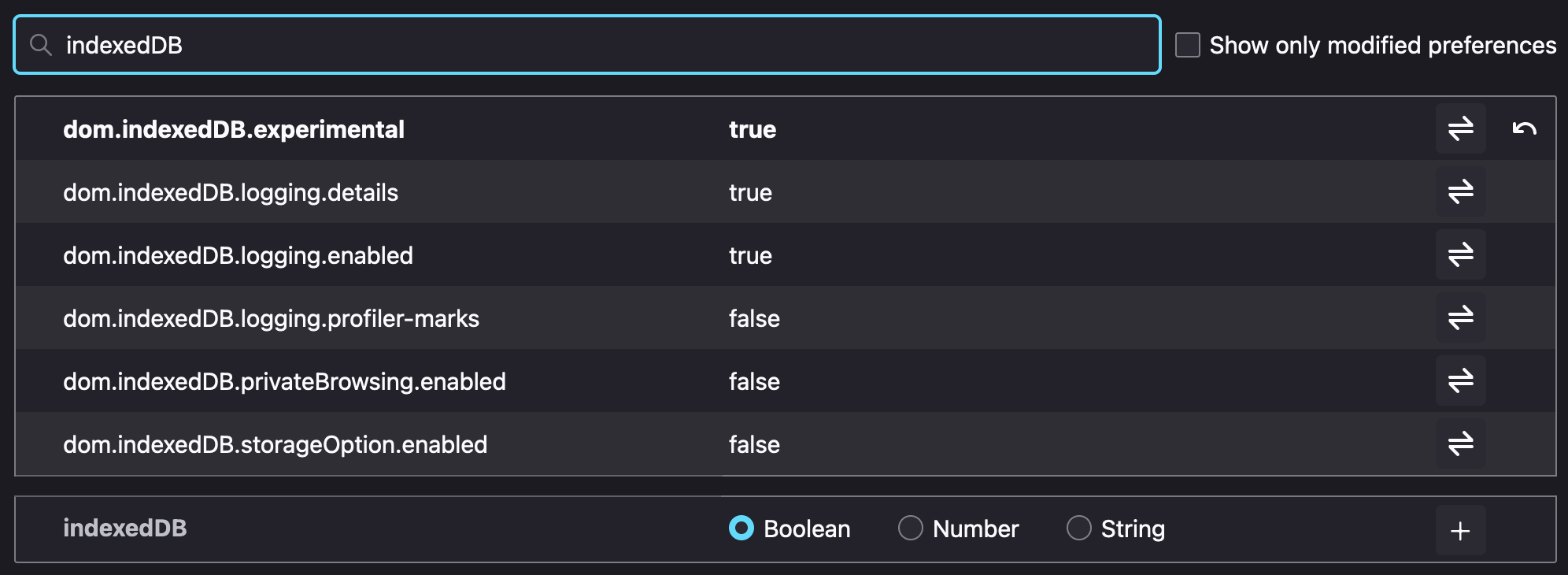
Task: Click the dom.indexedDB.storageOption.enabled preference name
Action: point(275,444)
